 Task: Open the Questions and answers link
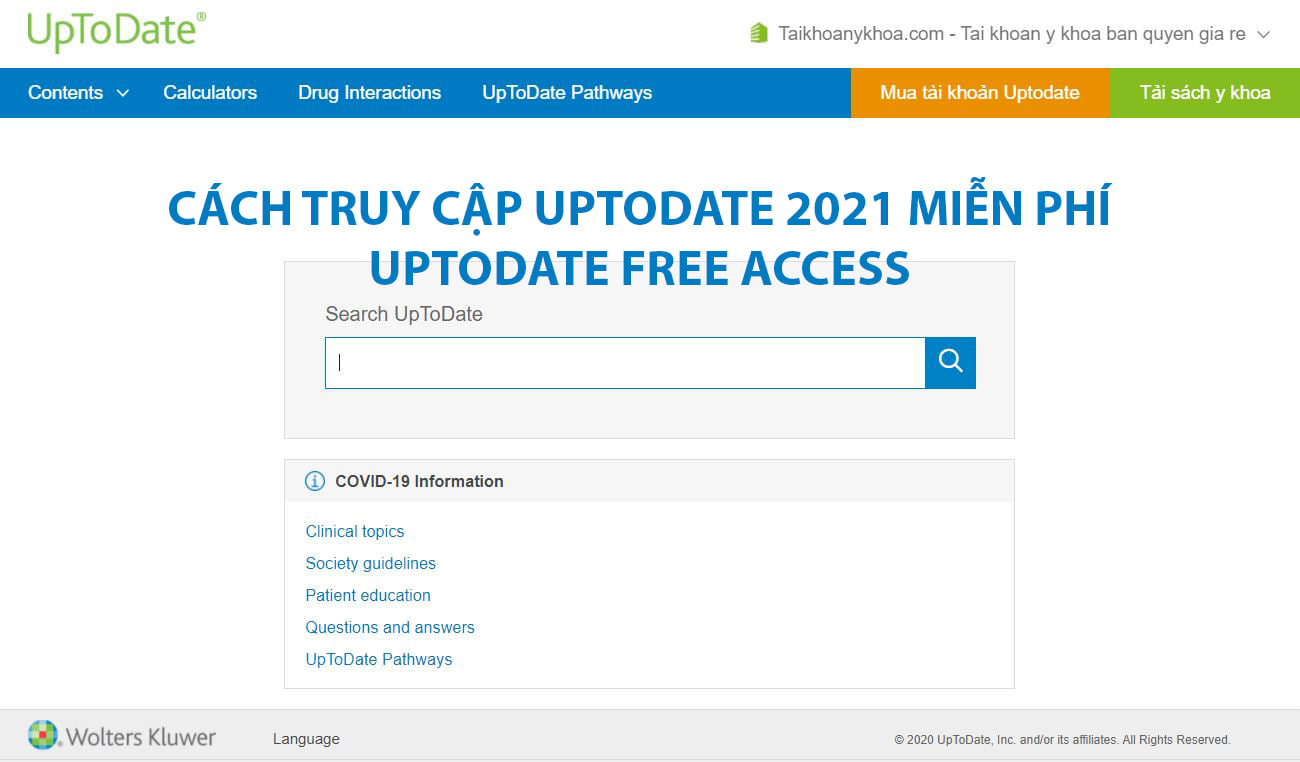[x=390, y=627]
